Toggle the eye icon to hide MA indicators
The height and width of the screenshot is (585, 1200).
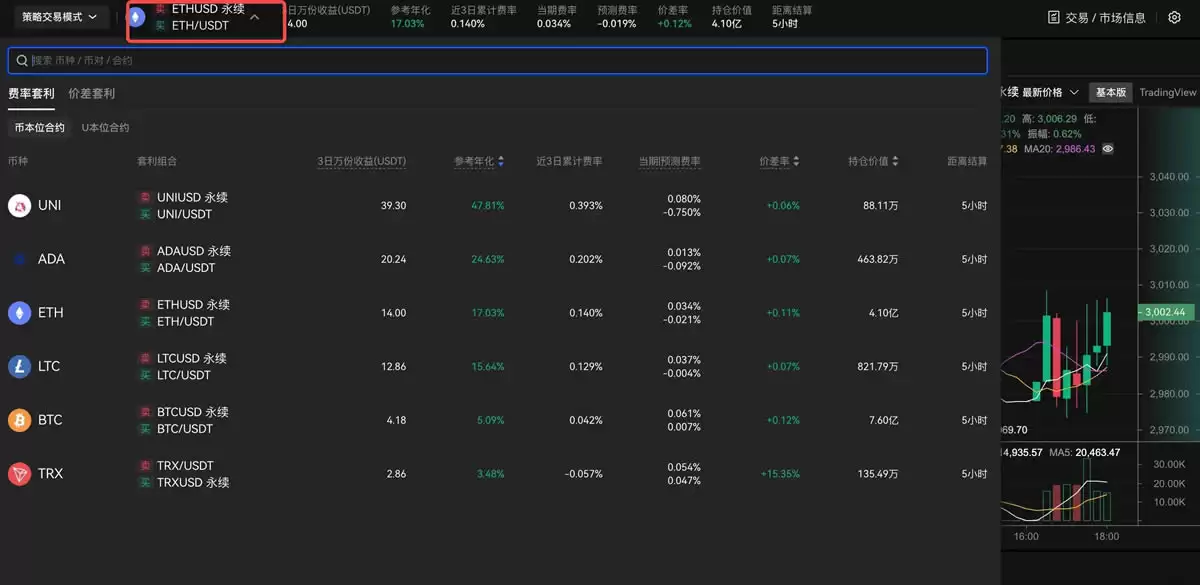coord(1108,148)
